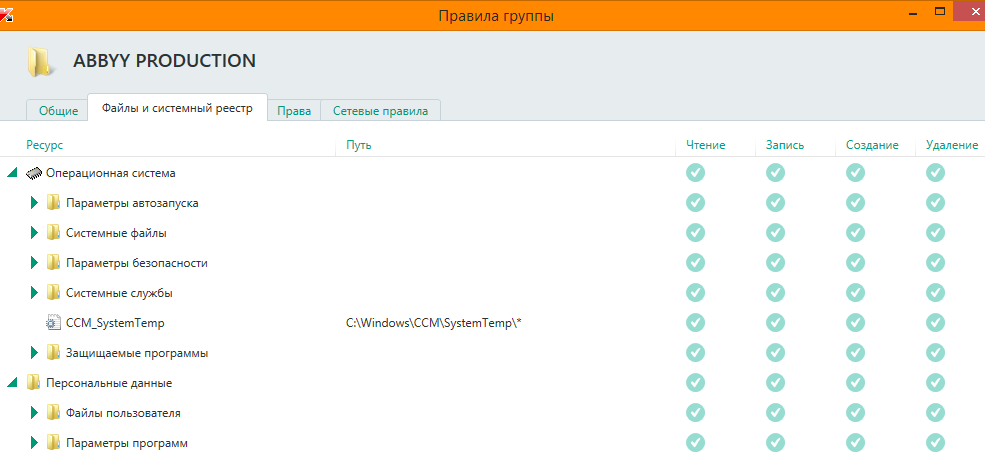This screenshot has height=466, width=985.
Task: Toggle Создание permission for Защищаемые программы
Action: [855, 353]
